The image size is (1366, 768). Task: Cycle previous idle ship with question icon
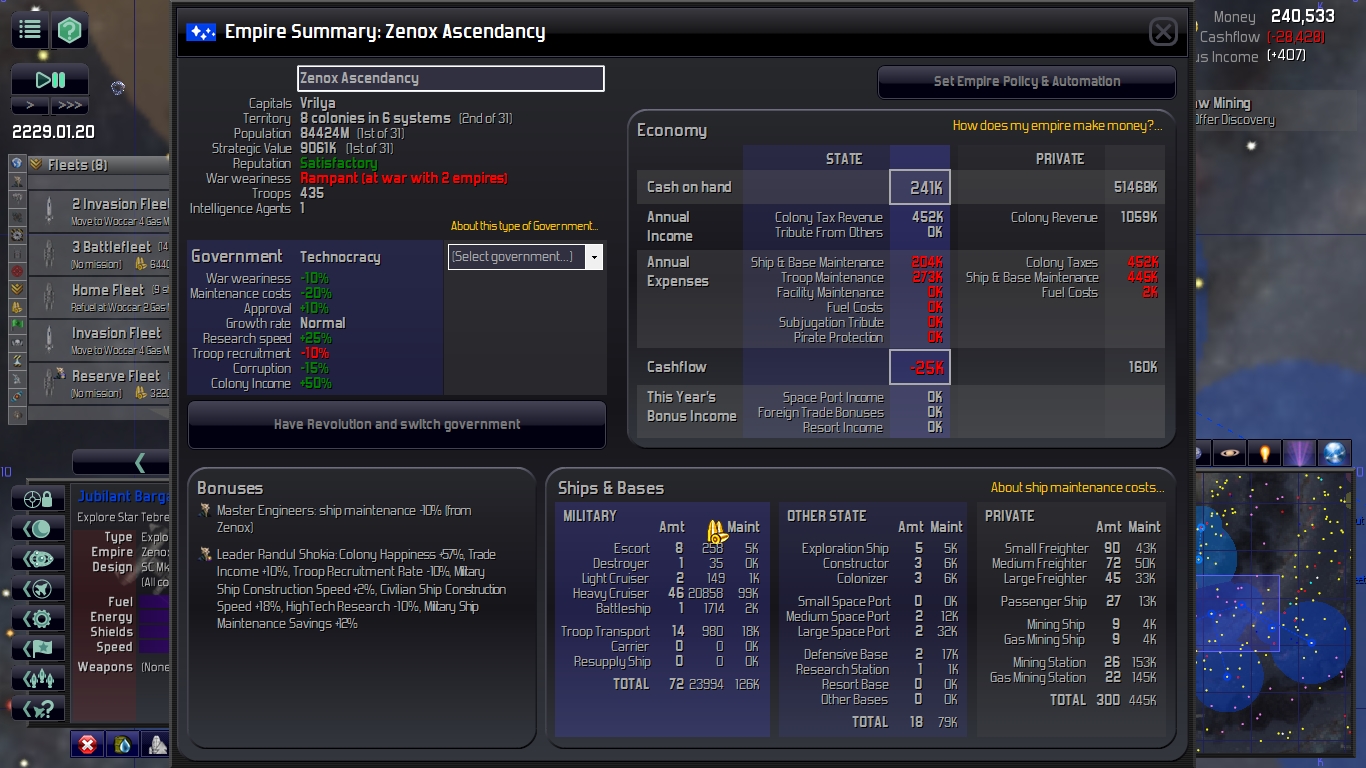(x=39, y=709)
